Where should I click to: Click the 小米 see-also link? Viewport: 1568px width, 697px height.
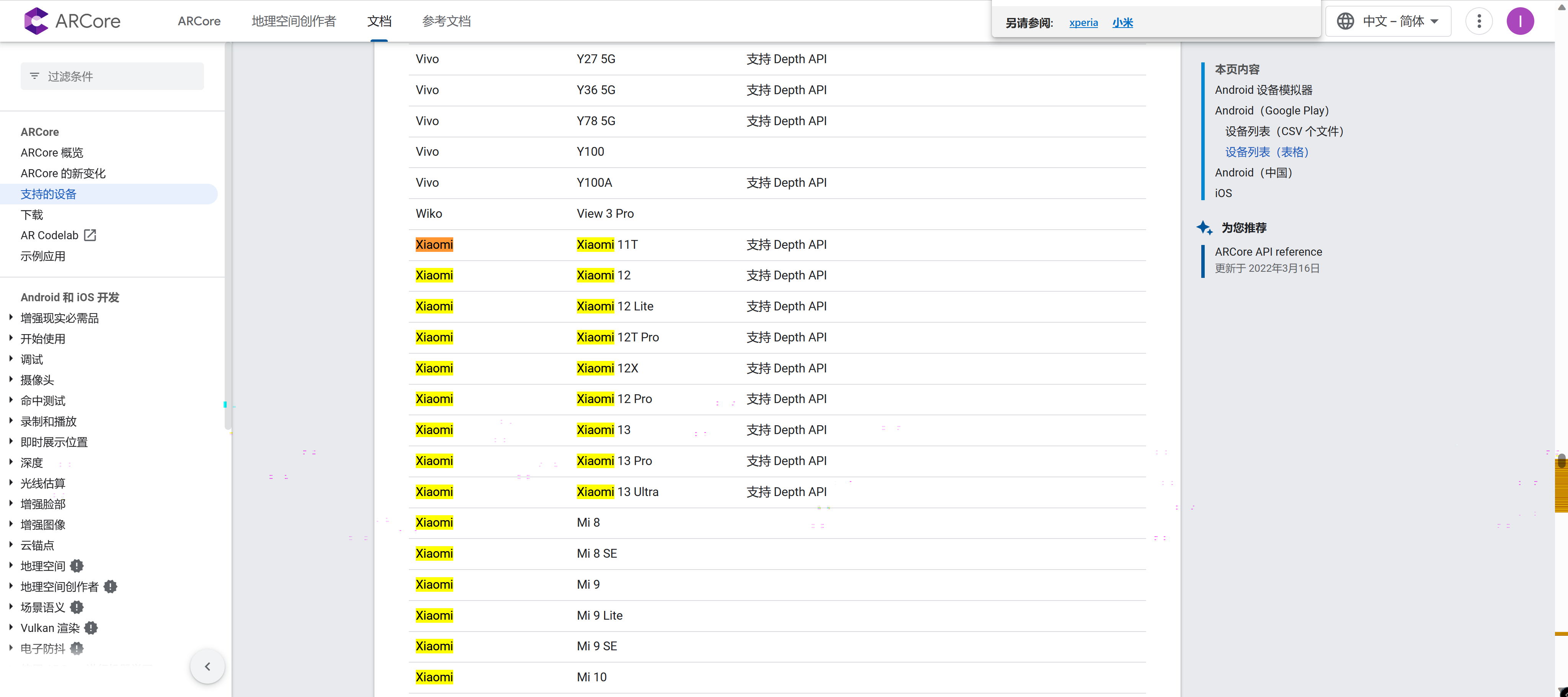tap(1122, 23)
